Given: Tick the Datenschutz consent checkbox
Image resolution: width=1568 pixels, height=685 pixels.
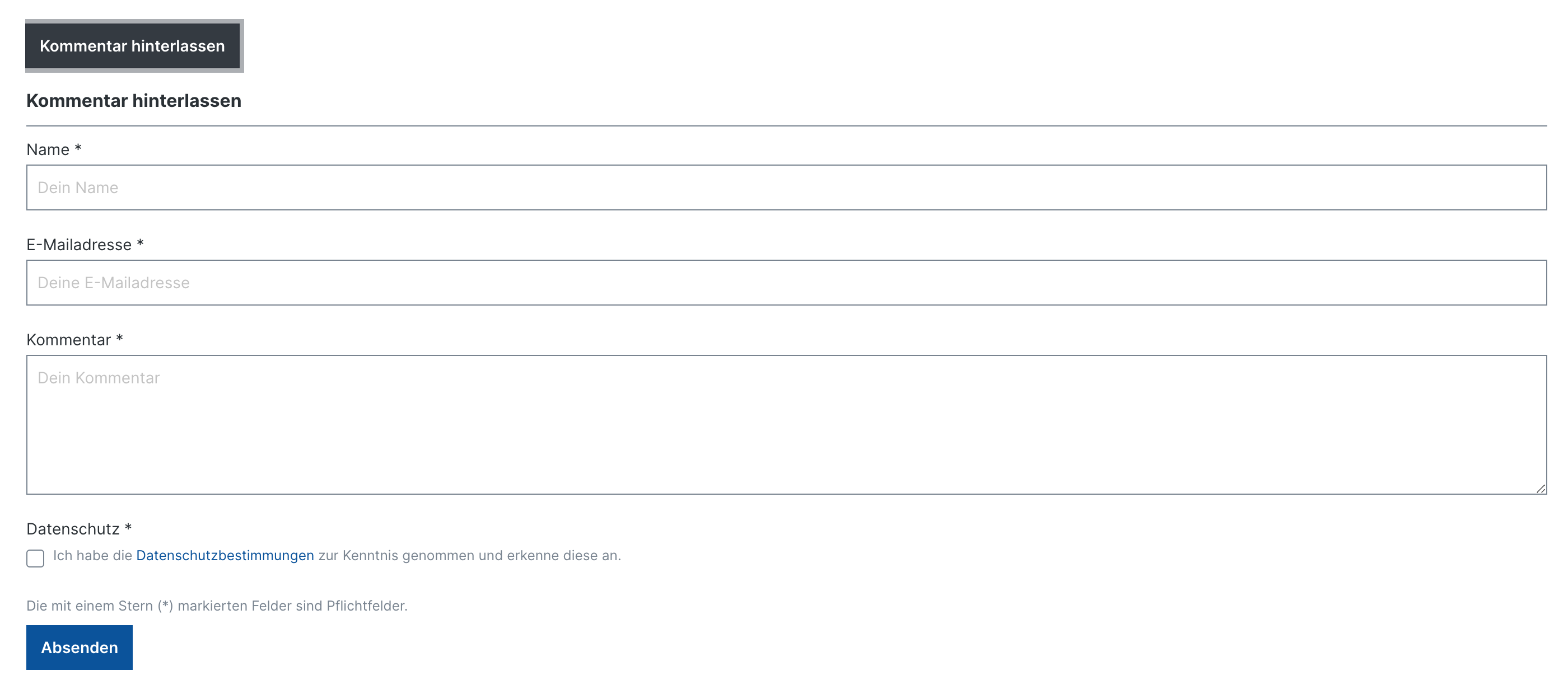Looking at the screenshot, I should [35, 558].
